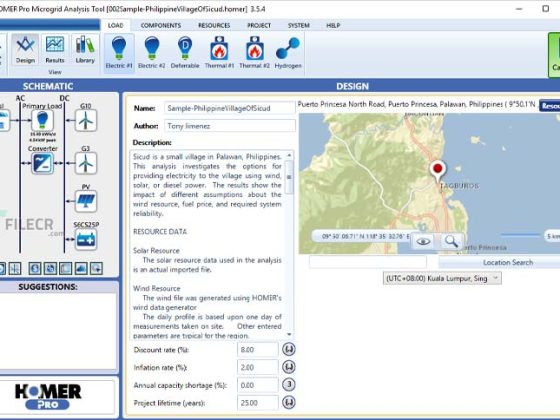
Task: Click the Author field
Action: 230,126
